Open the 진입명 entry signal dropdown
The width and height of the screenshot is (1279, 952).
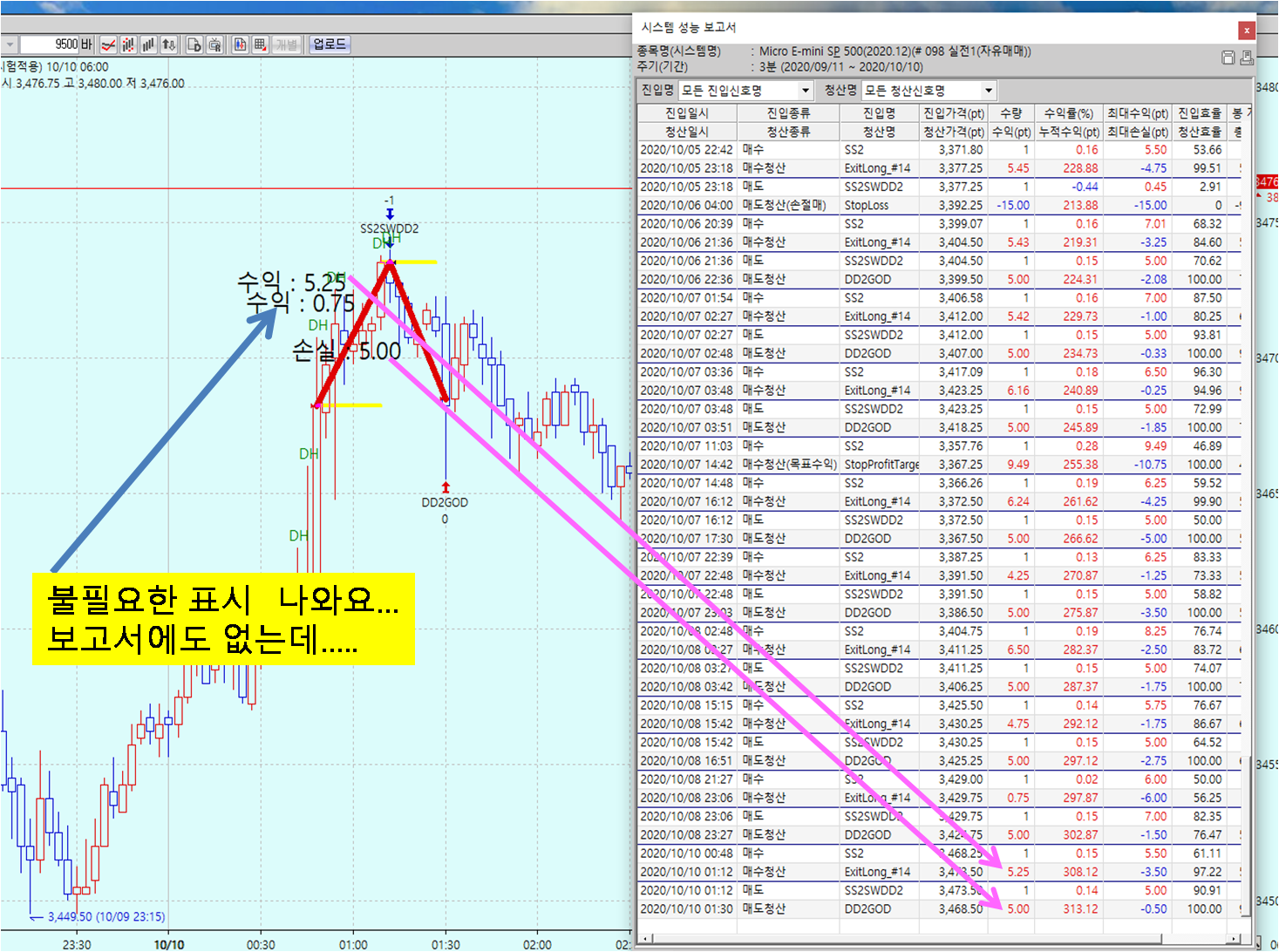point(805,91)
